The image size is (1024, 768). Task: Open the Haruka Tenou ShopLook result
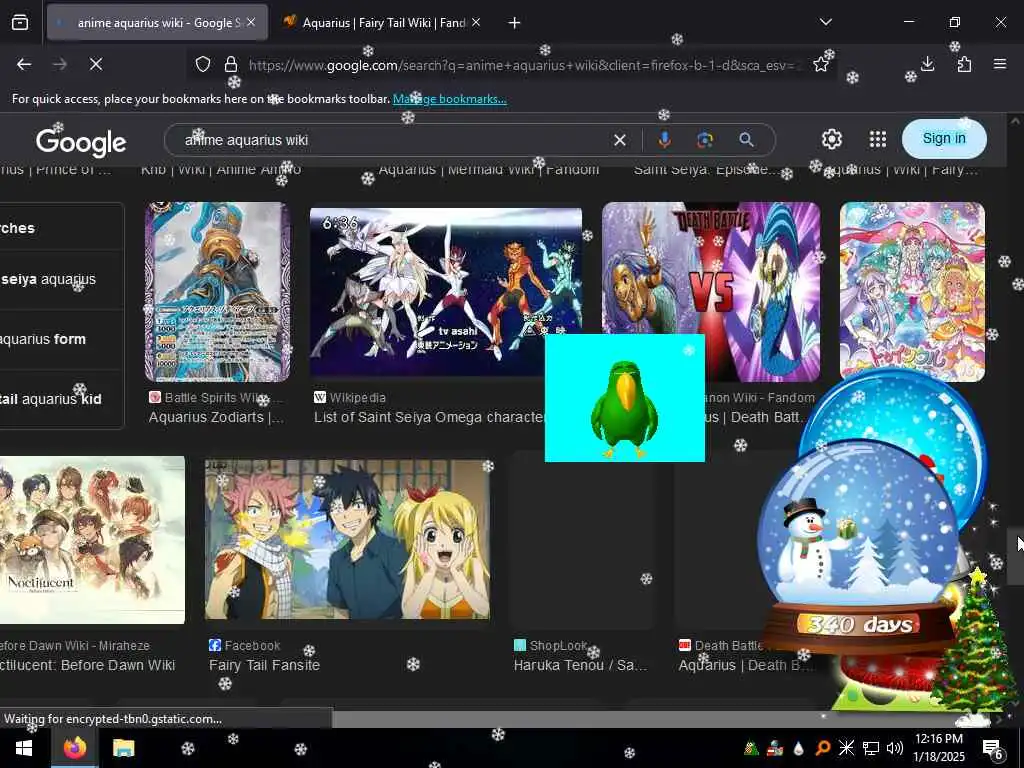click(x=580, y=665)
